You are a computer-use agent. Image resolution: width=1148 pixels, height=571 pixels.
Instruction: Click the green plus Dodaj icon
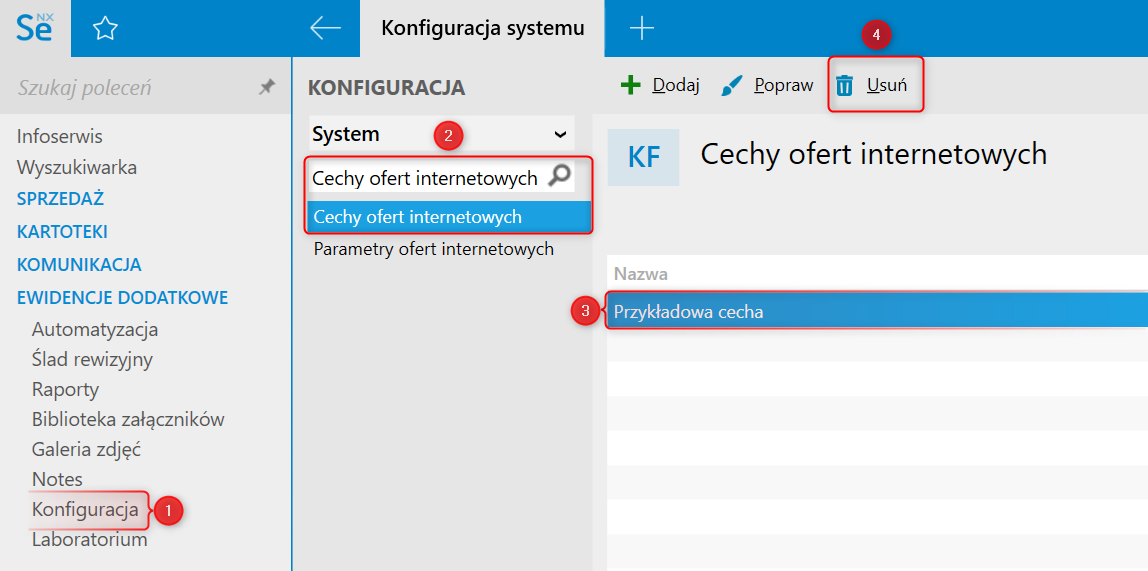click(x=630, y=85)
